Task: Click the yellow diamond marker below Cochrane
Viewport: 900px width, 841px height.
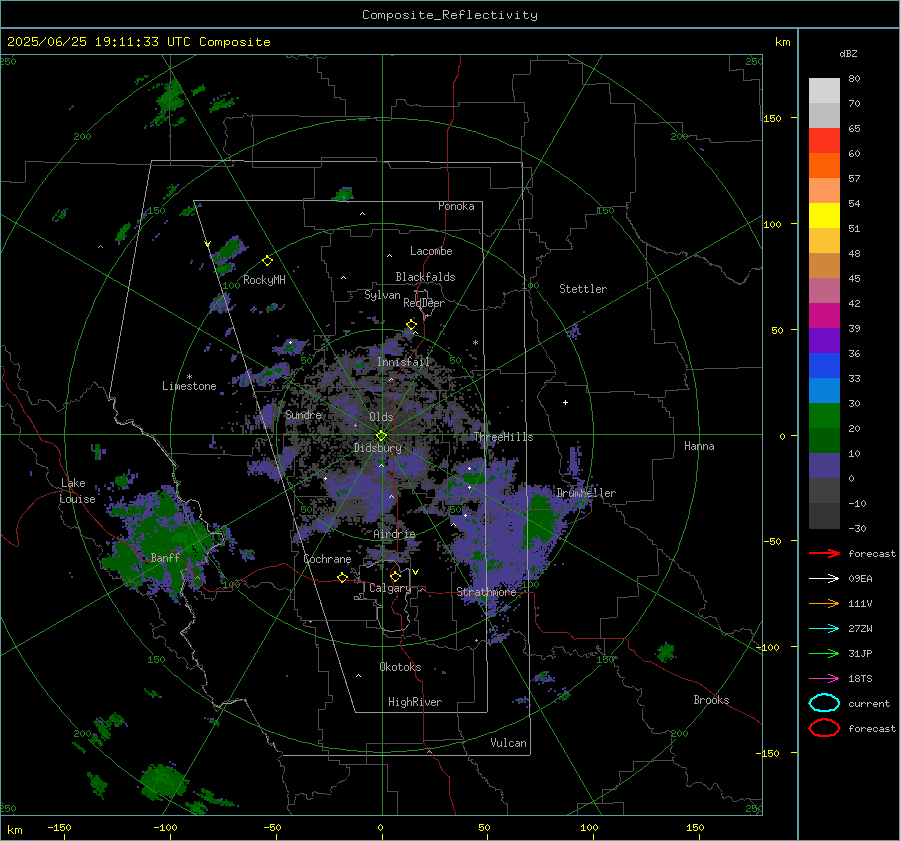Action: click(342, 577)
